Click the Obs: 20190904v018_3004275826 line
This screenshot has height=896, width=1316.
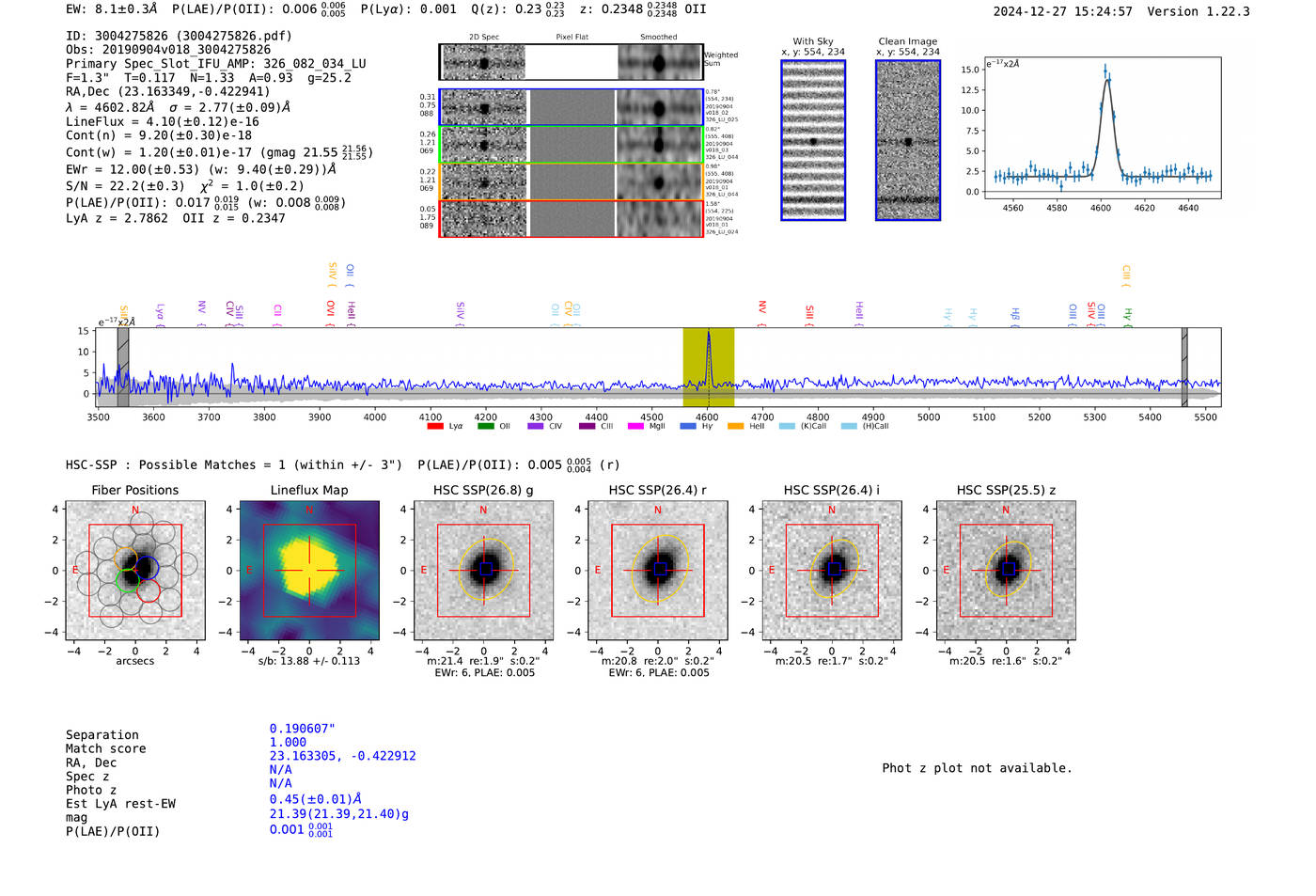168,50
